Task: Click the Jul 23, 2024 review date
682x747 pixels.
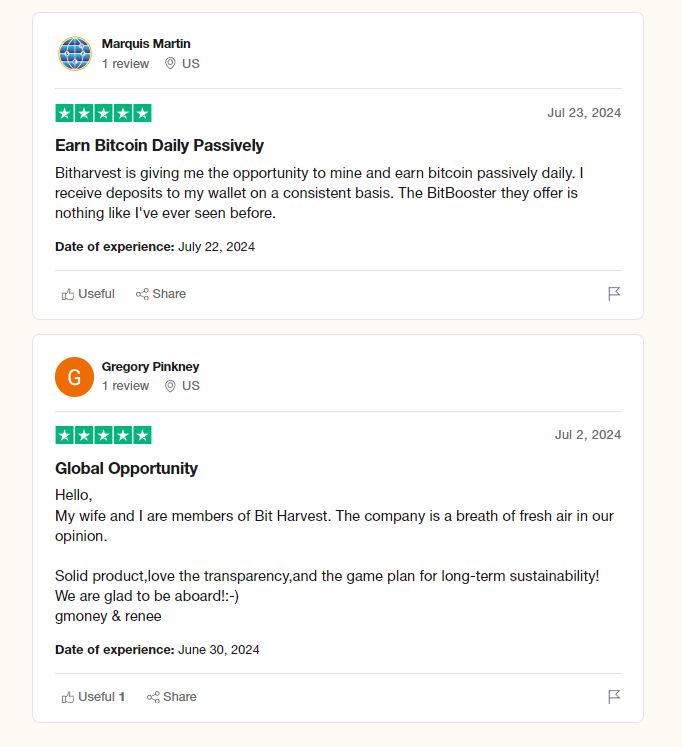Action: tap(584, 113)
